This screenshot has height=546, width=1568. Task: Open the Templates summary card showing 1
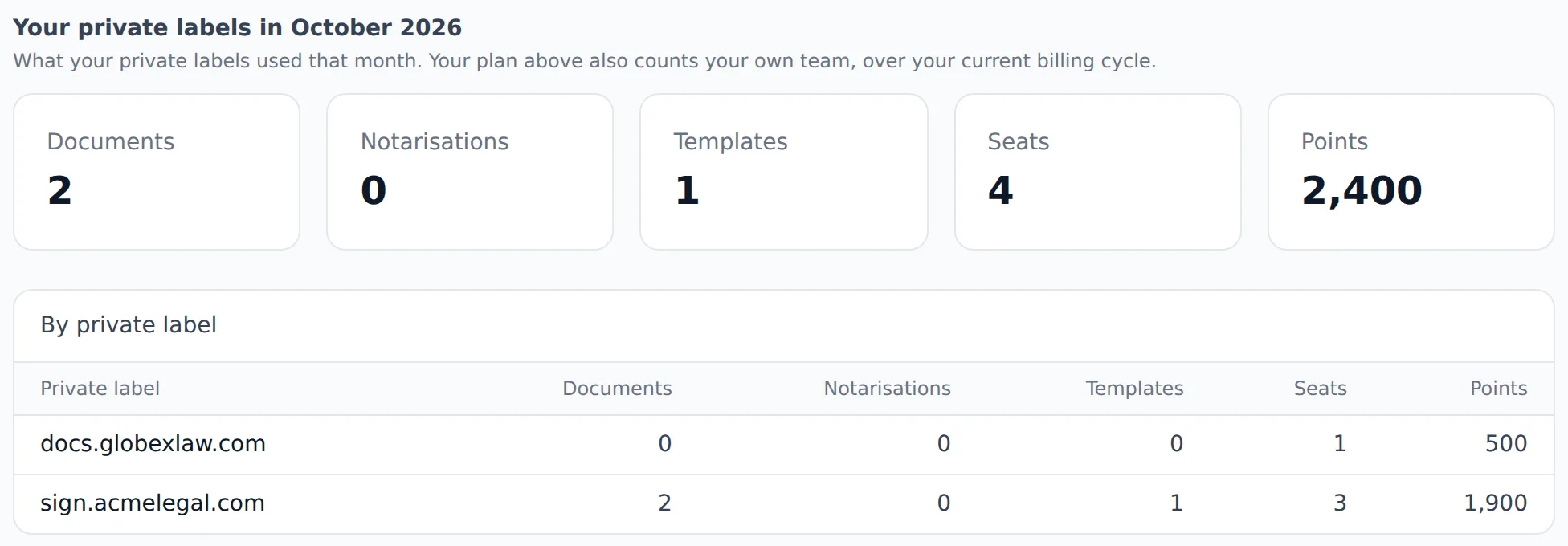784,172
